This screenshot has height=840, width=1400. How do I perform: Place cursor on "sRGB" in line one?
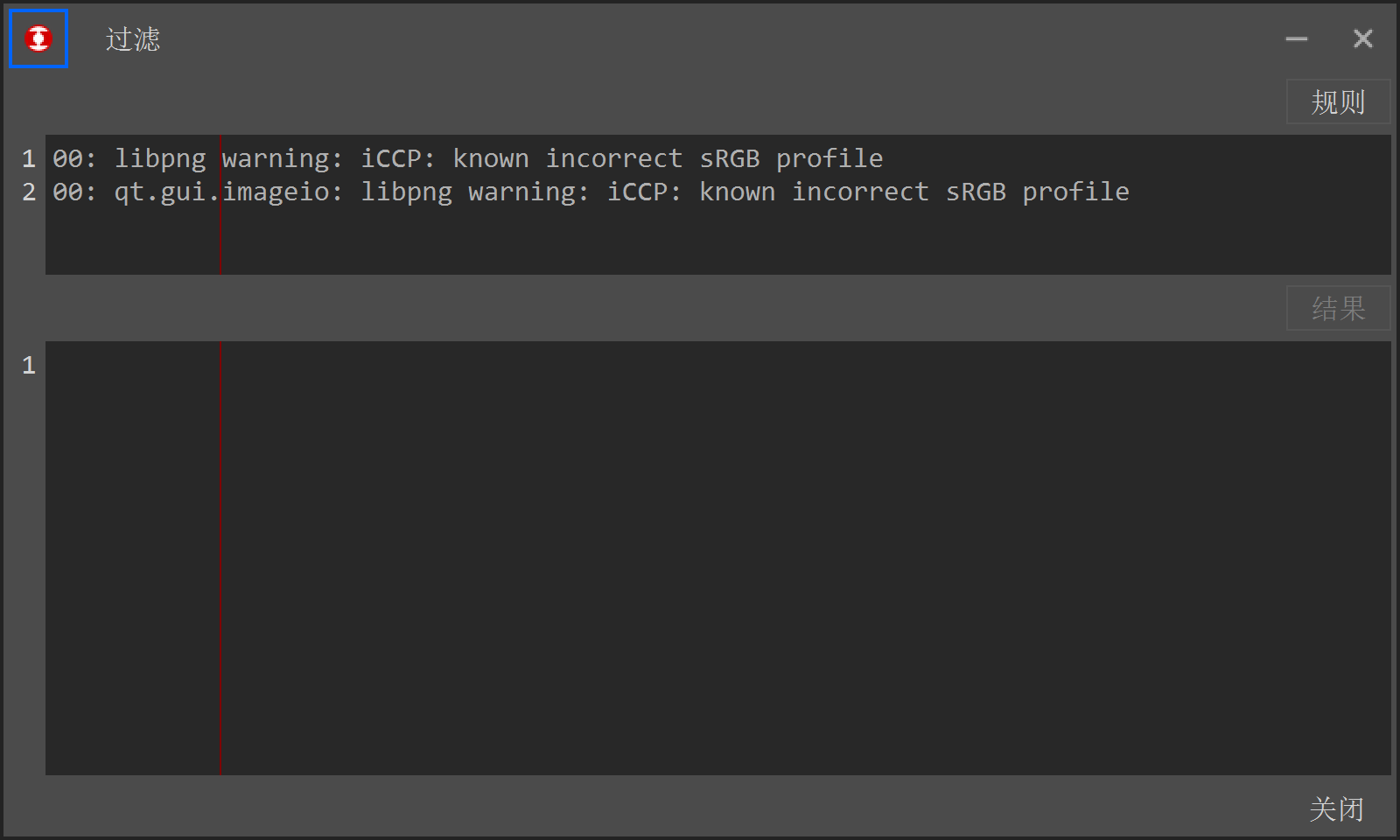click(729, 158)
